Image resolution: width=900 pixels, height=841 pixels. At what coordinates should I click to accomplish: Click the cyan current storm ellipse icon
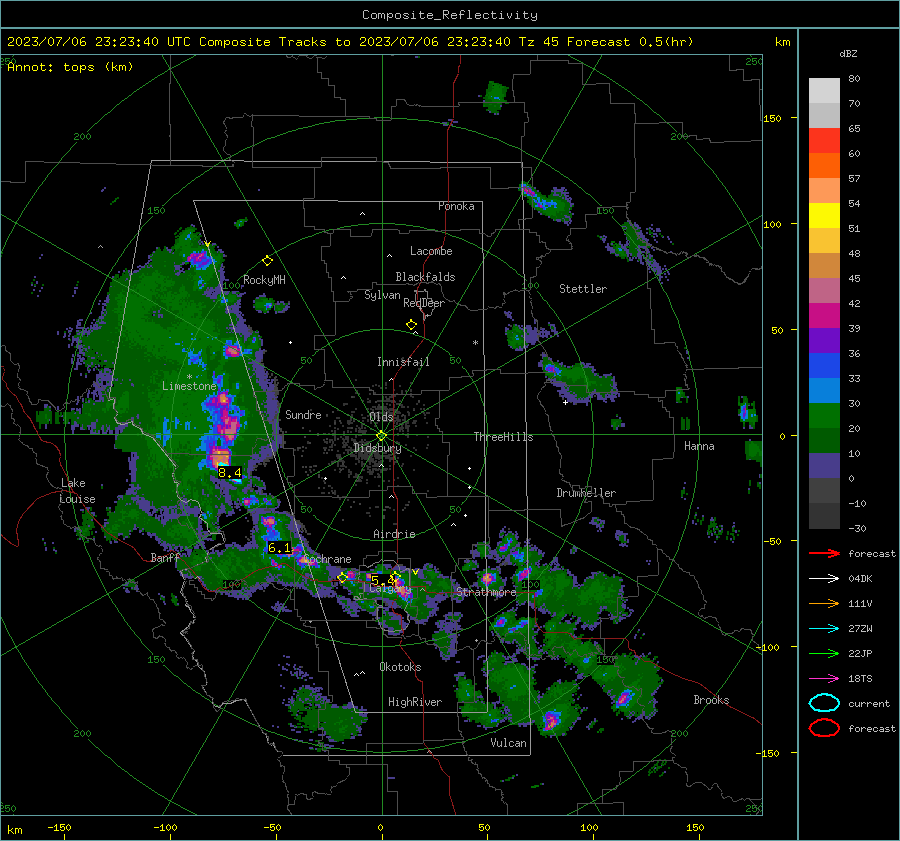click(x=824, y=703)
